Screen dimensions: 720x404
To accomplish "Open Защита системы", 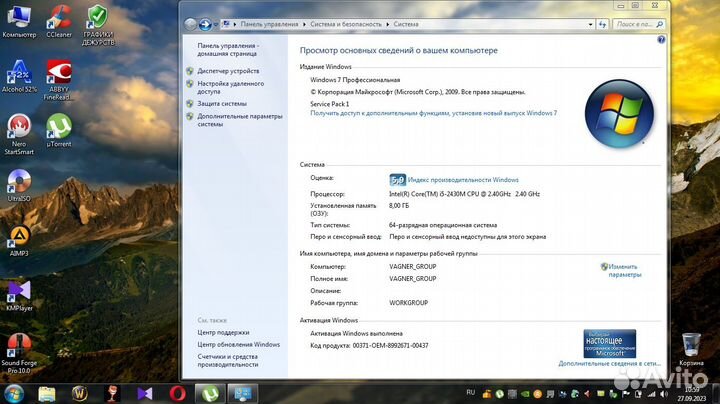I will [222, 104].
